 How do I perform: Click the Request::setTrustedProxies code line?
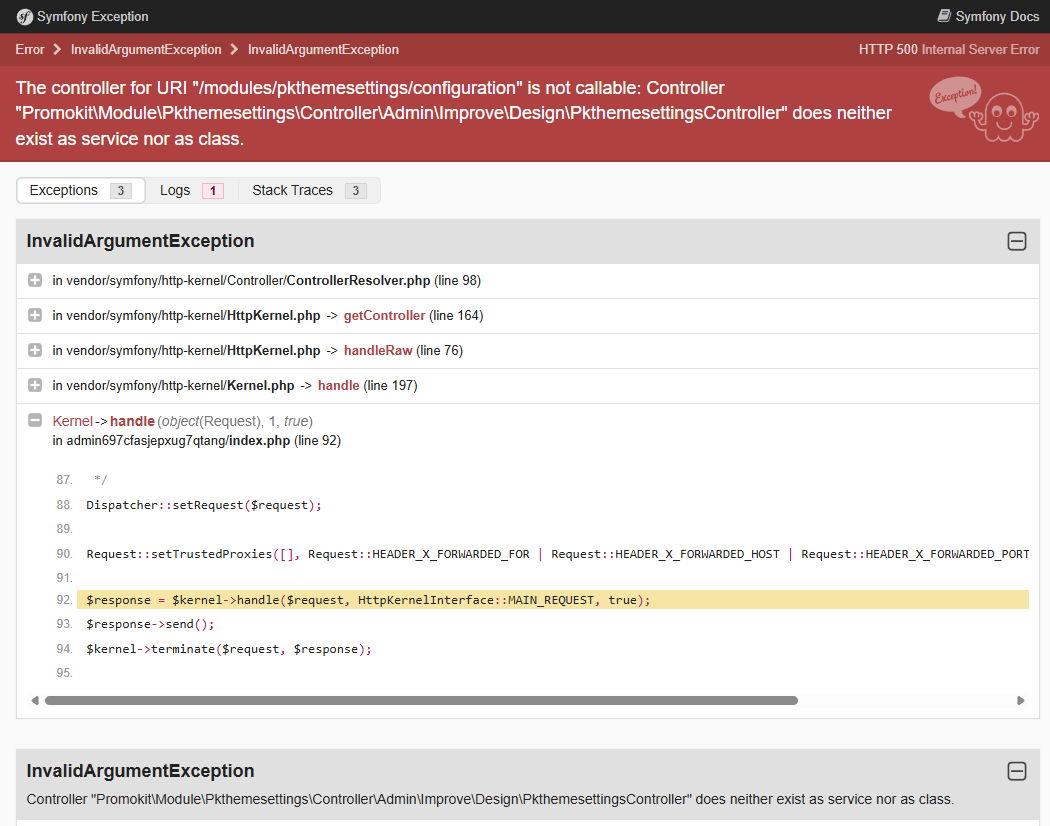[x=557, y=554]
